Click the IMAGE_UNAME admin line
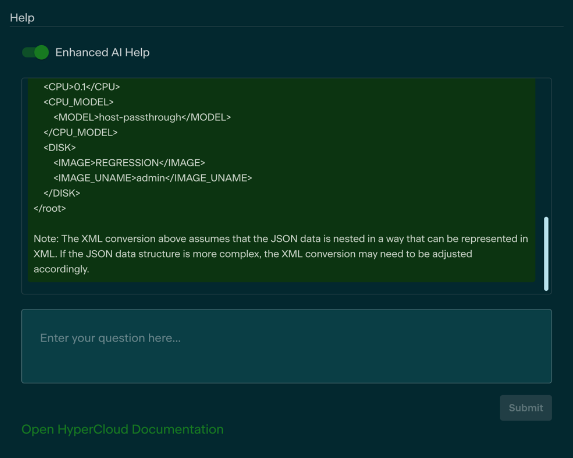573x458 pixels. 153,178
